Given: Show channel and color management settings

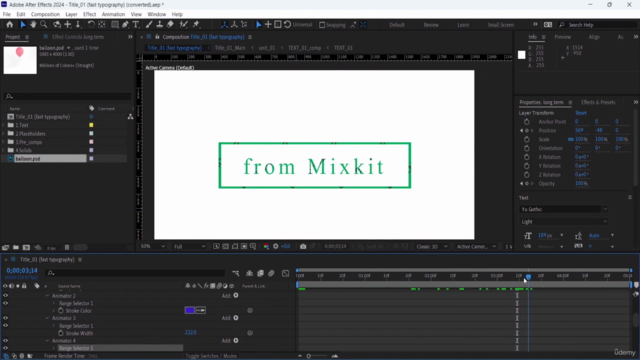Looking at the screenshot, I should pyautogui.click(x=266, y=247).
